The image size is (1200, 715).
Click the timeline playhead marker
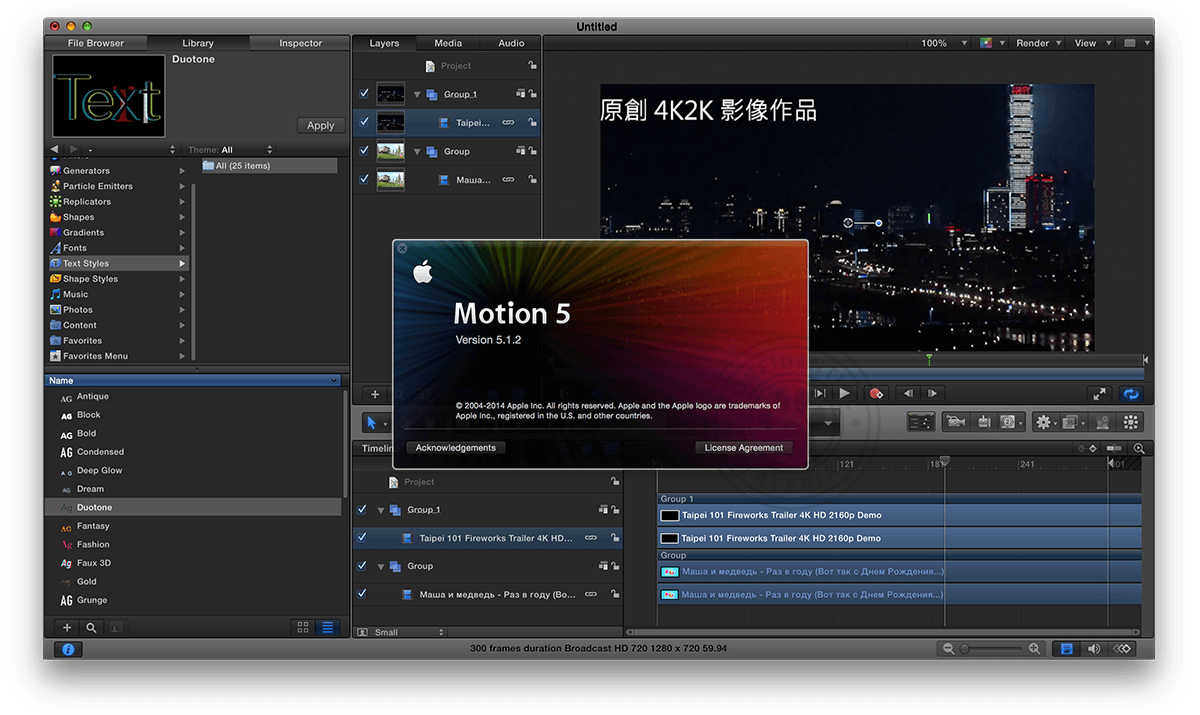pos(943,462)
